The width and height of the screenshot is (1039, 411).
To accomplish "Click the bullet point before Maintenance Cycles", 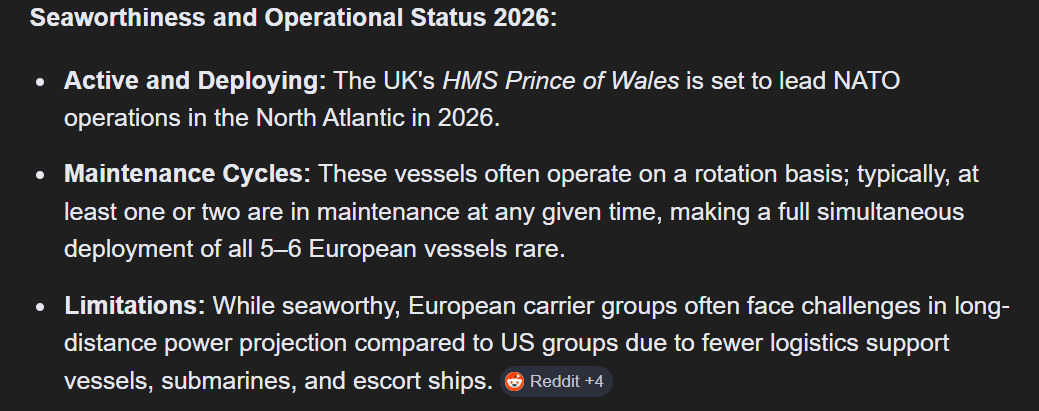I will pos(41,176).
